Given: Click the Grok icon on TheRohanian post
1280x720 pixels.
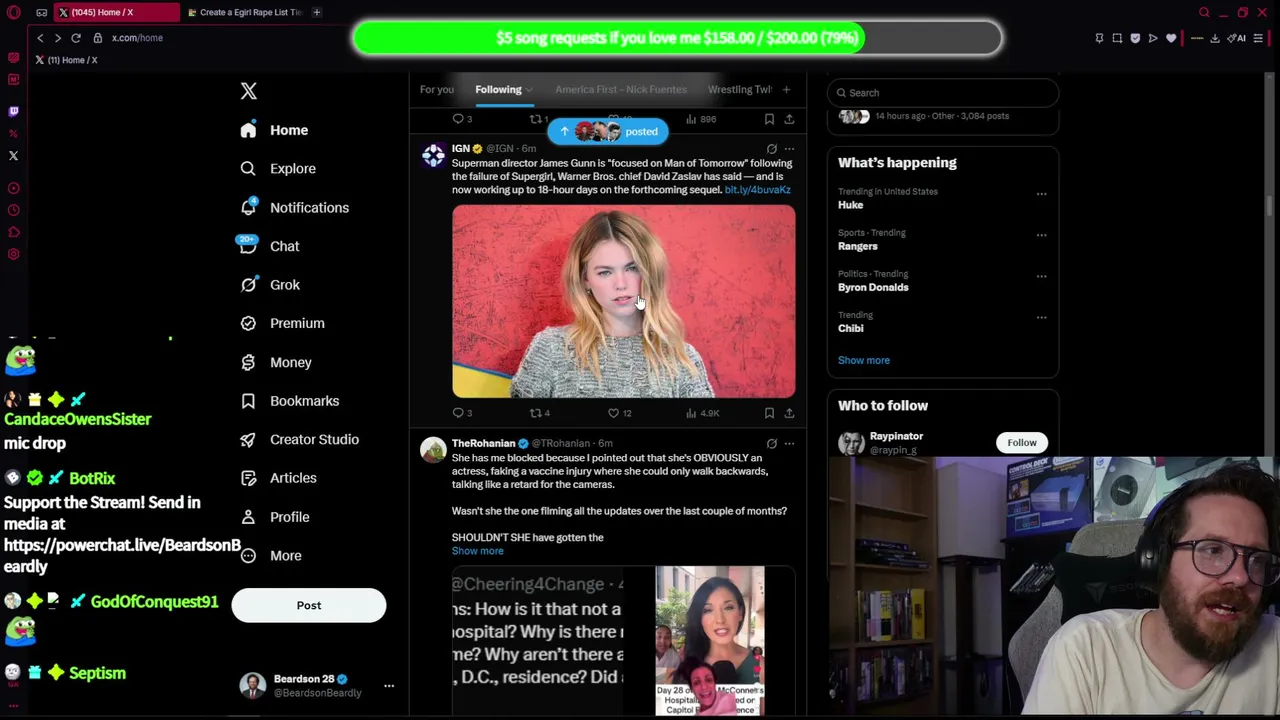Looking at the screenshot, I should pos(771,443).
